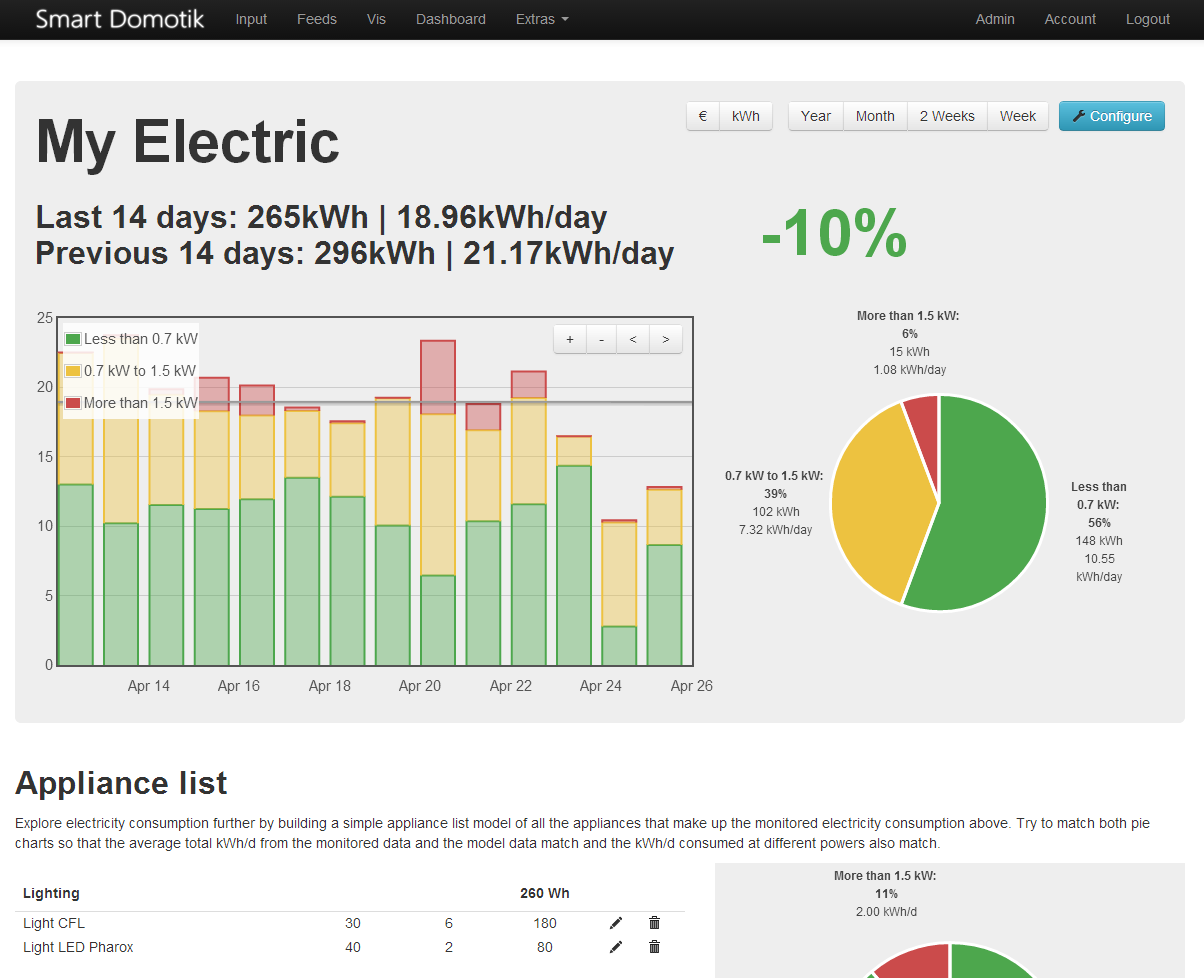The image size is (1204, 978).
Task: Click the Apr 20 bar in the chart
Action: [x=438, y=503]
